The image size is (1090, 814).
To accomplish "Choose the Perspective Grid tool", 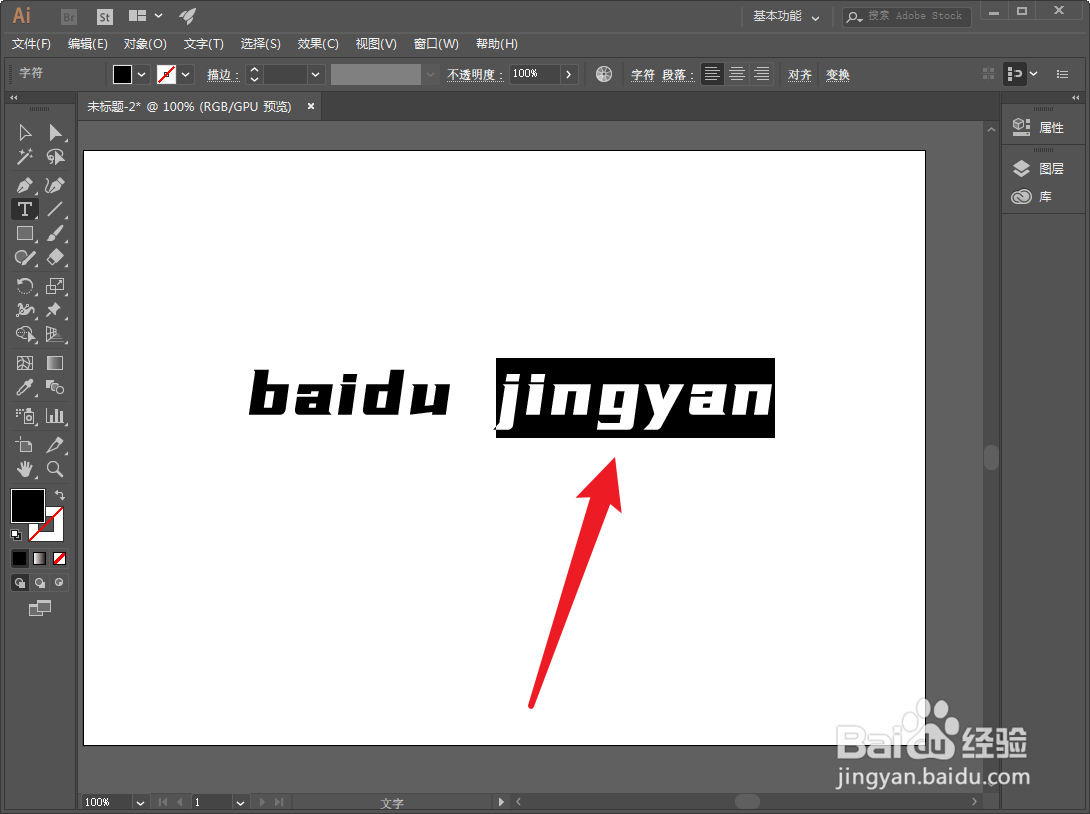I will click(x=55, y=334).
